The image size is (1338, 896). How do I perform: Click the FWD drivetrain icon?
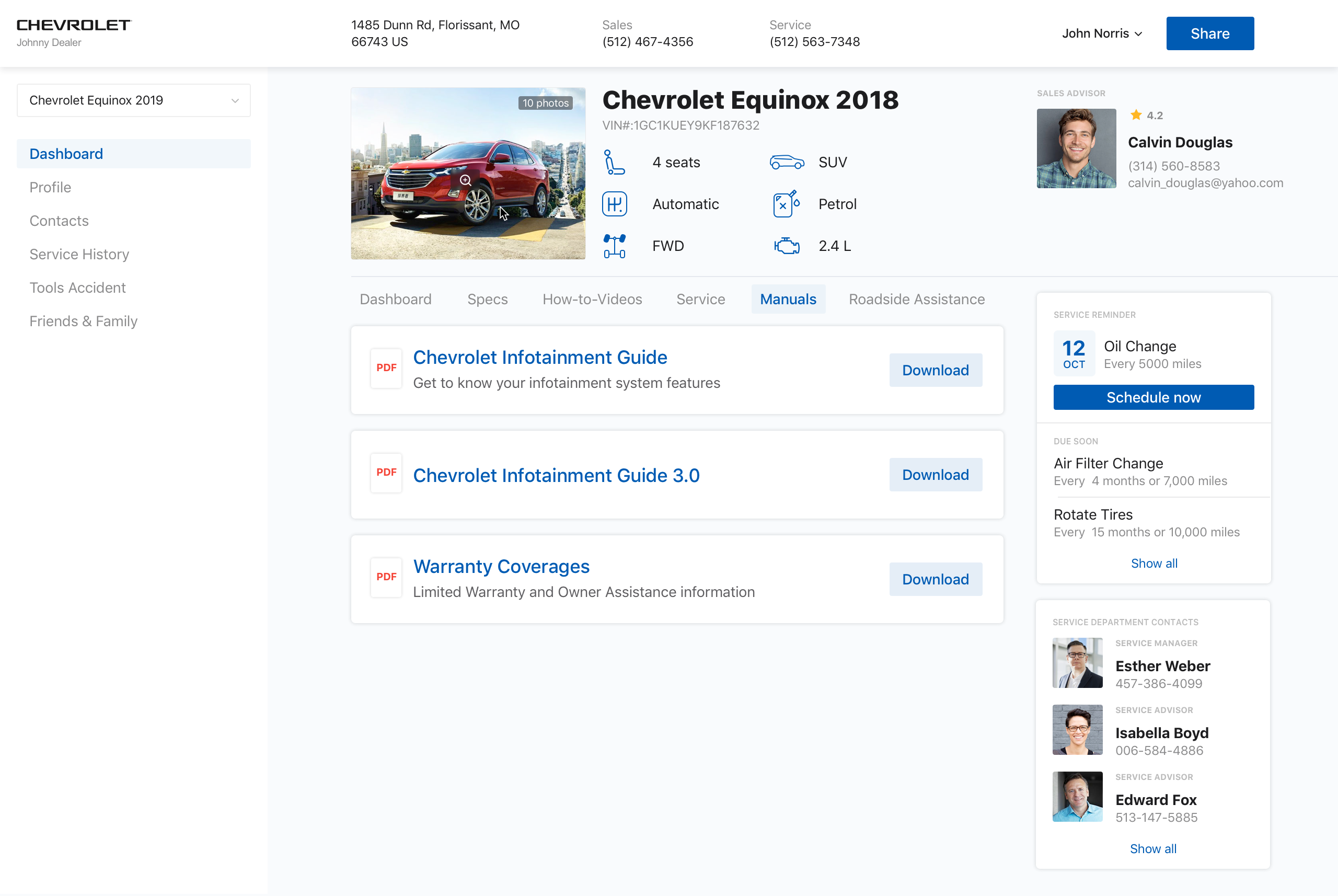pos(614,246)
